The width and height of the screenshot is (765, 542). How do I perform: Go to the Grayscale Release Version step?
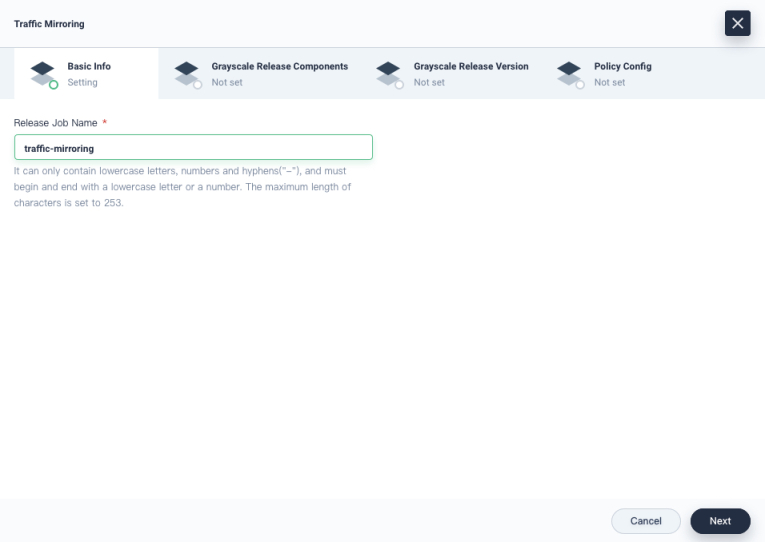coord(470,67)
